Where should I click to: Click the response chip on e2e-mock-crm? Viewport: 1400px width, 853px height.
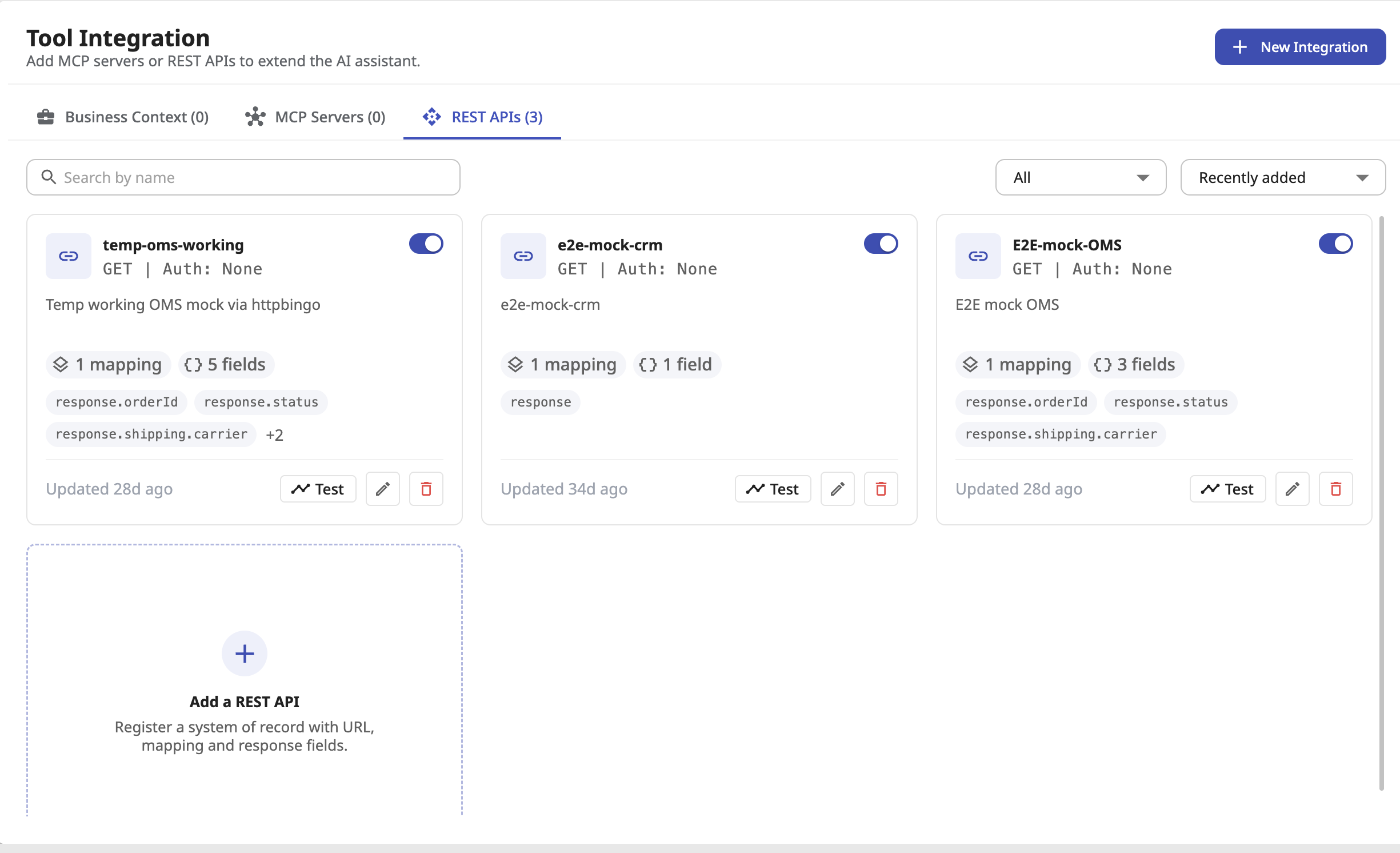(x=541, y=402)
